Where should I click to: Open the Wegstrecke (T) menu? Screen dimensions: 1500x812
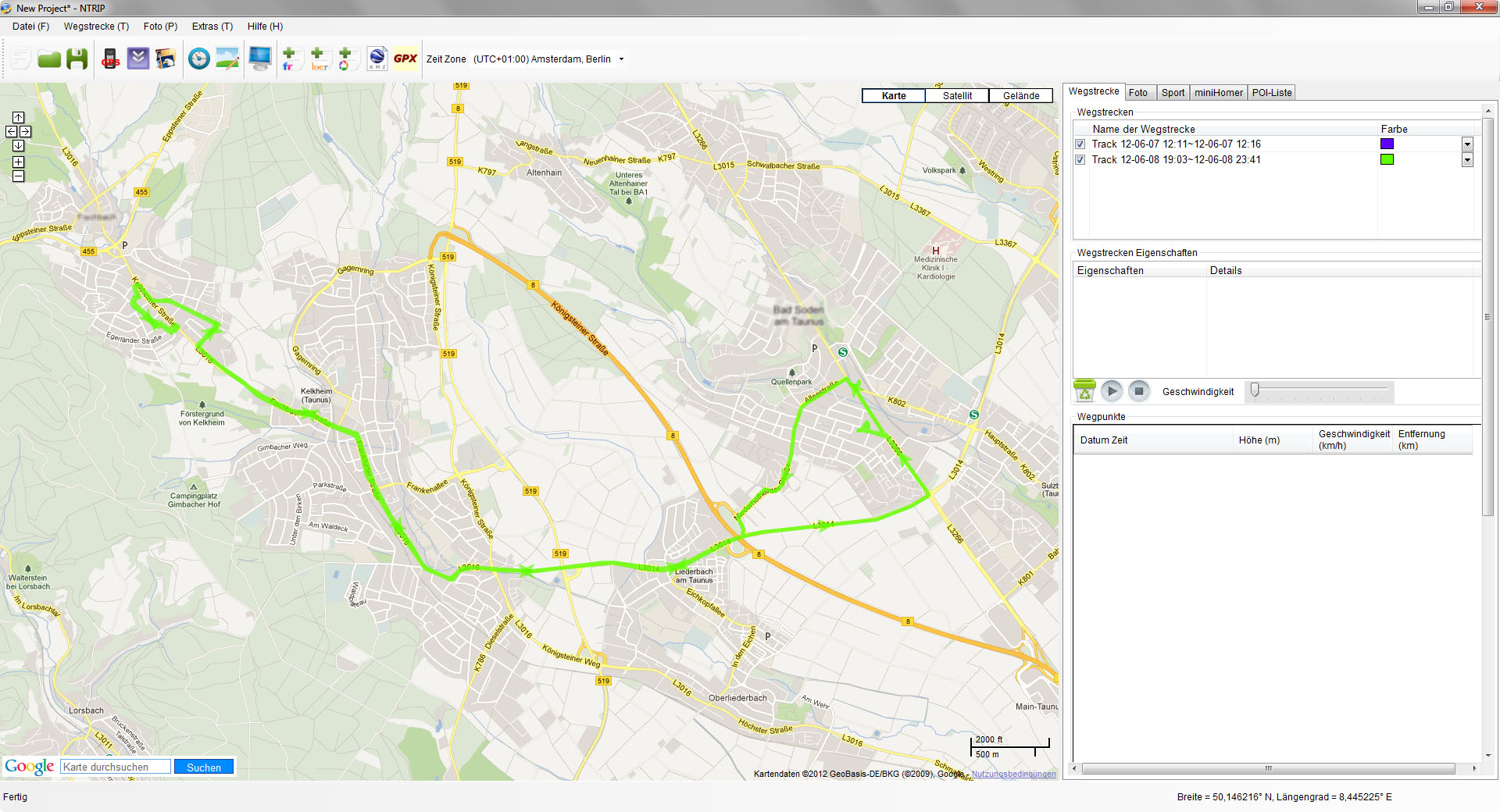pyautogui.click(x=96, y=27)
